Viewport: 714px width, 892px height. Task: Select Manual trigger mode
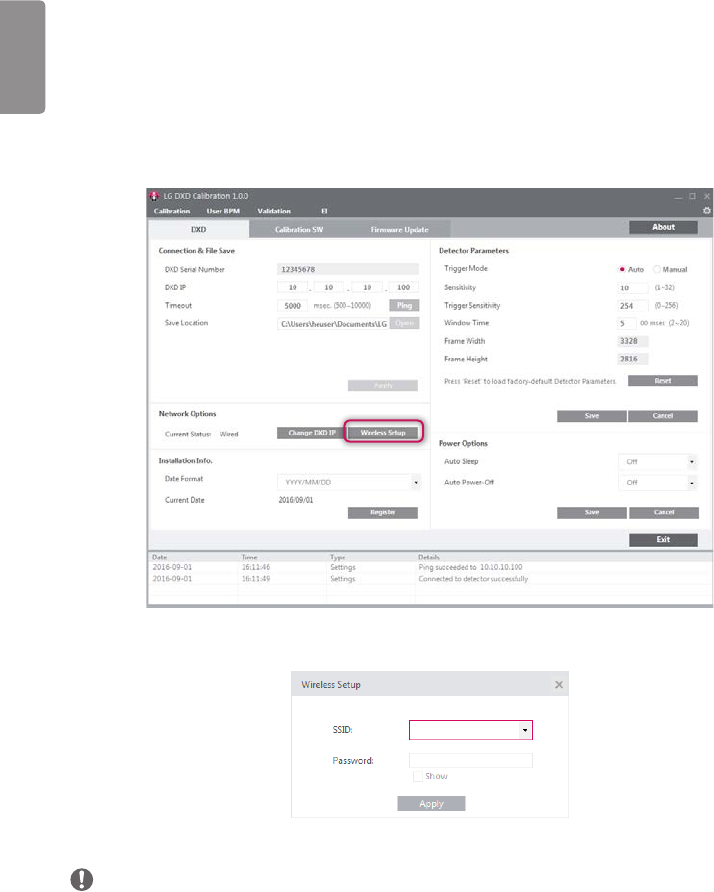point(657,269)
